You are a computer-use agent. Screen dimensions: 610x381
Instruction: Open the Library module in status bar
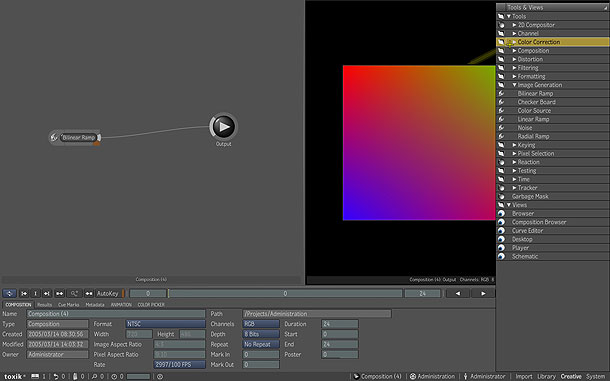pos(546,376)
